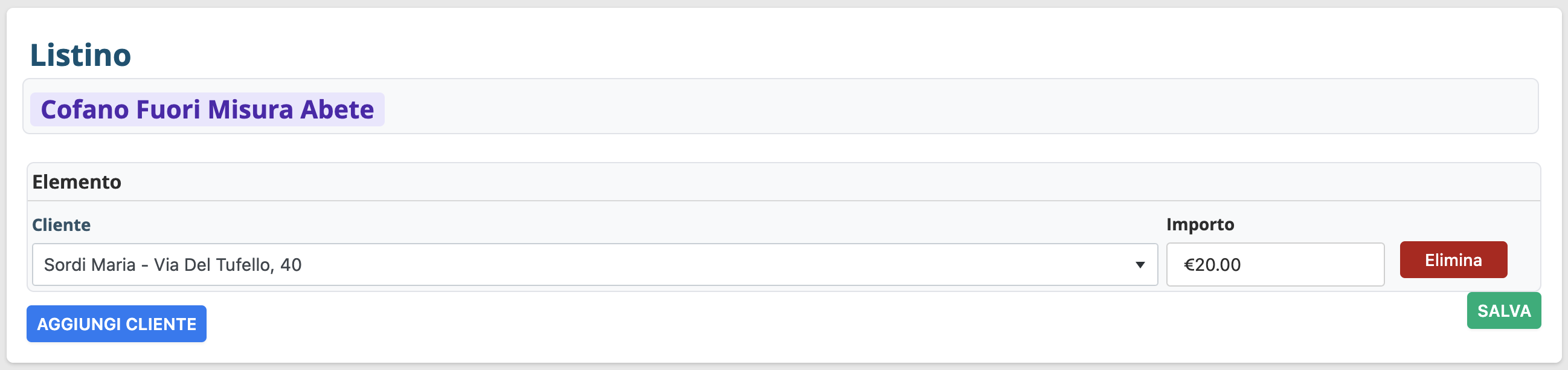The width and height of the screenshot is (1568, 370).
Task: Click the Cliente field label
Action: click(x=61, y=225)
